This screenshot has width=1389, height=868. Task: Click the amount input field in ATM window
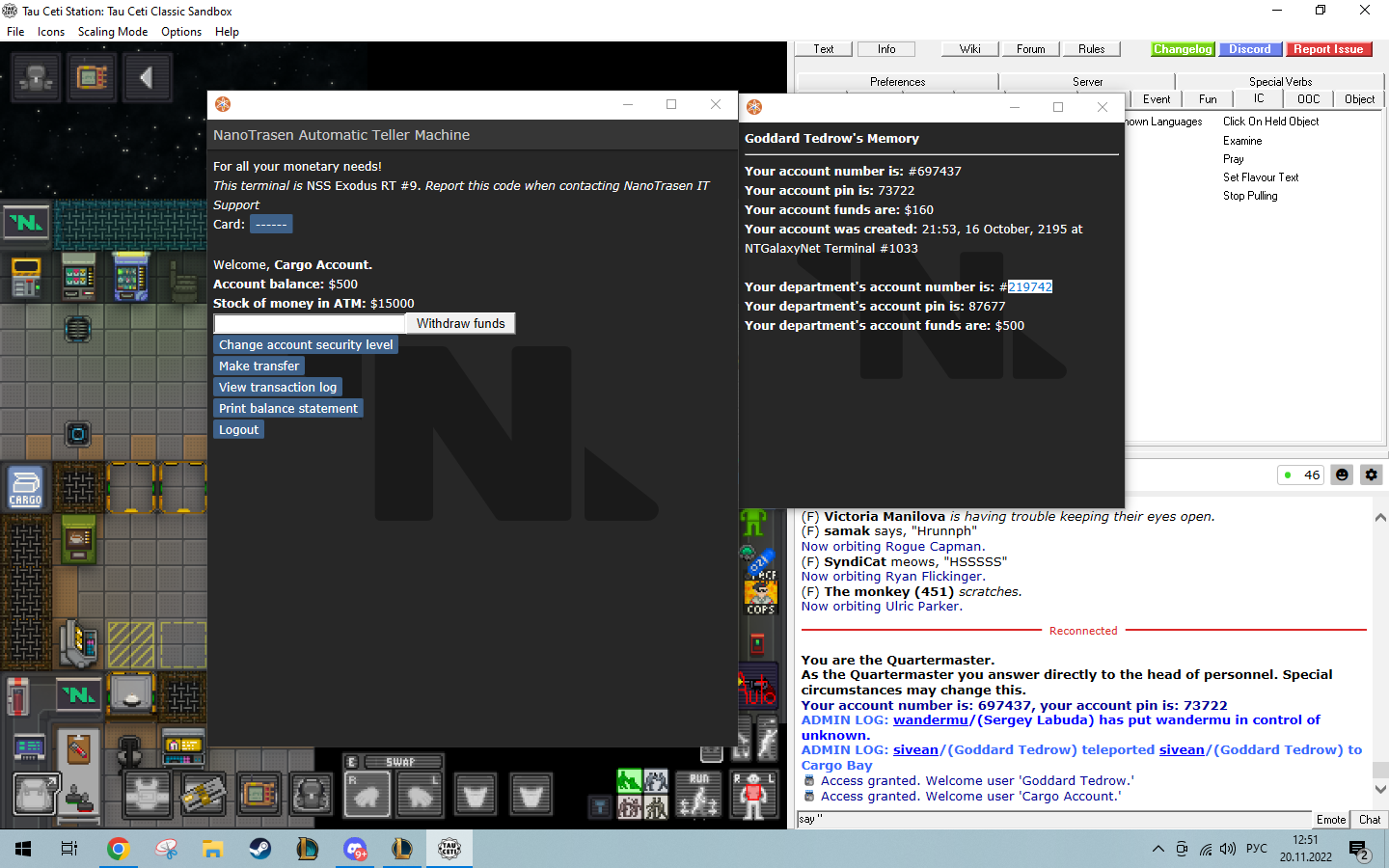point(310,324)
